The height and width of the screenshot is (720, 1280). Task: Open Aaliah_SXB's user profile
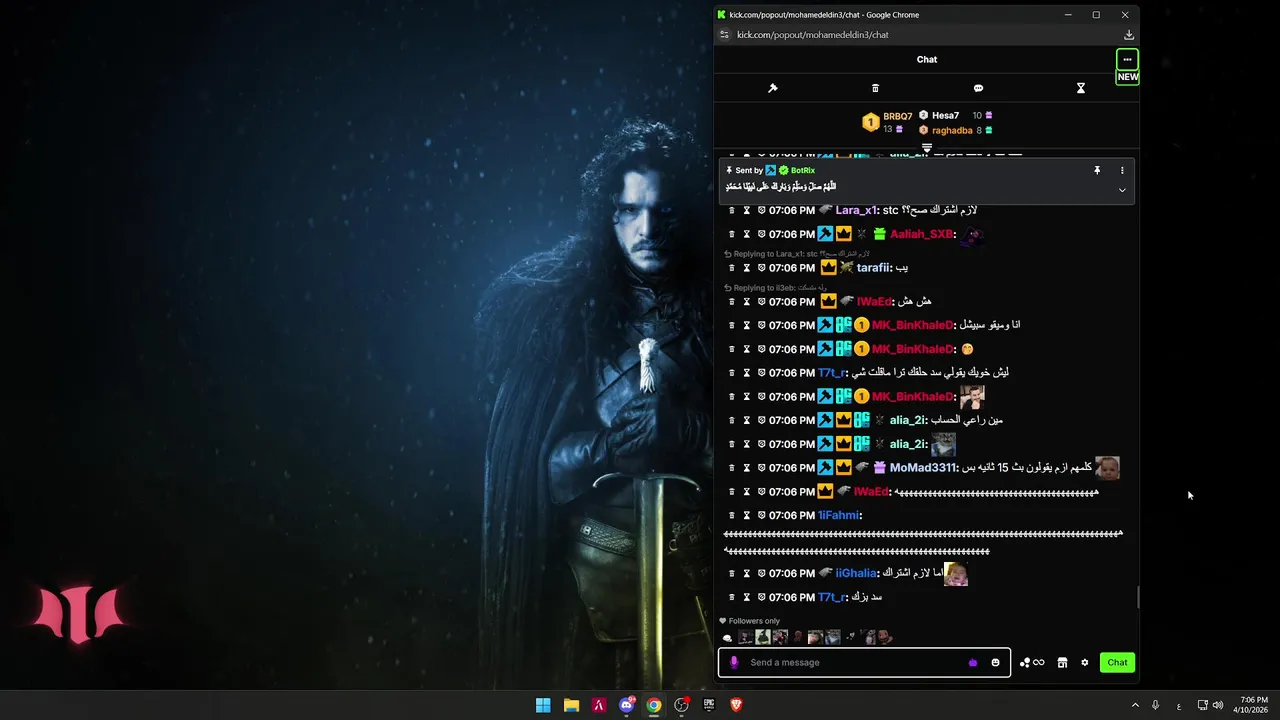[921, 234]
